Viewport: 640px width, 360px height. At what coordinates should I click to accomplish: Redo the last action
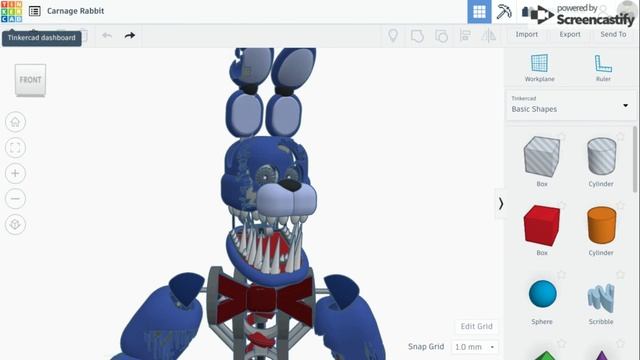(130, 36)
